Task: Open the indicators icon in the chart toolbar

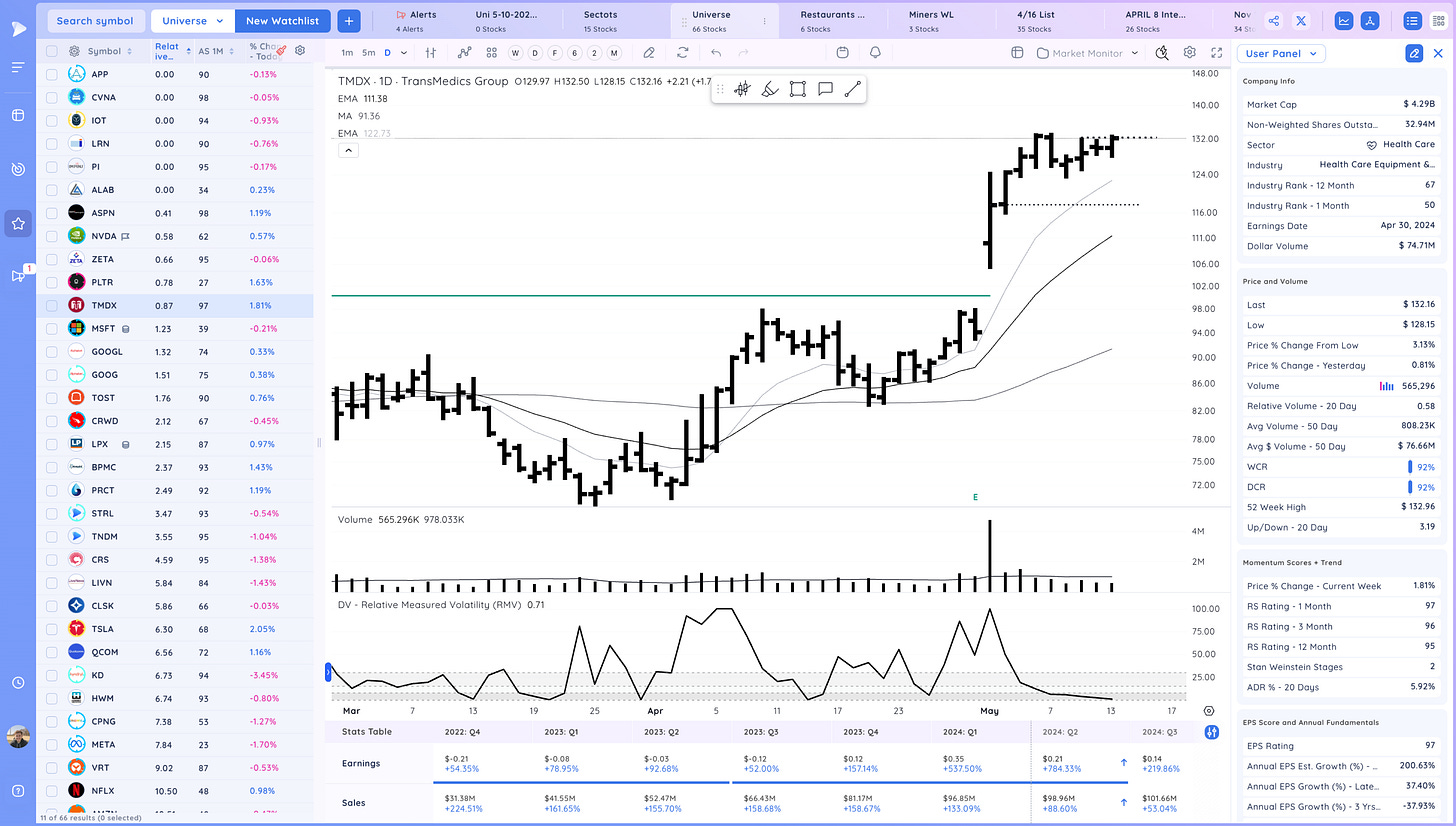Action: pyautogui.click(x=465, y=53)
